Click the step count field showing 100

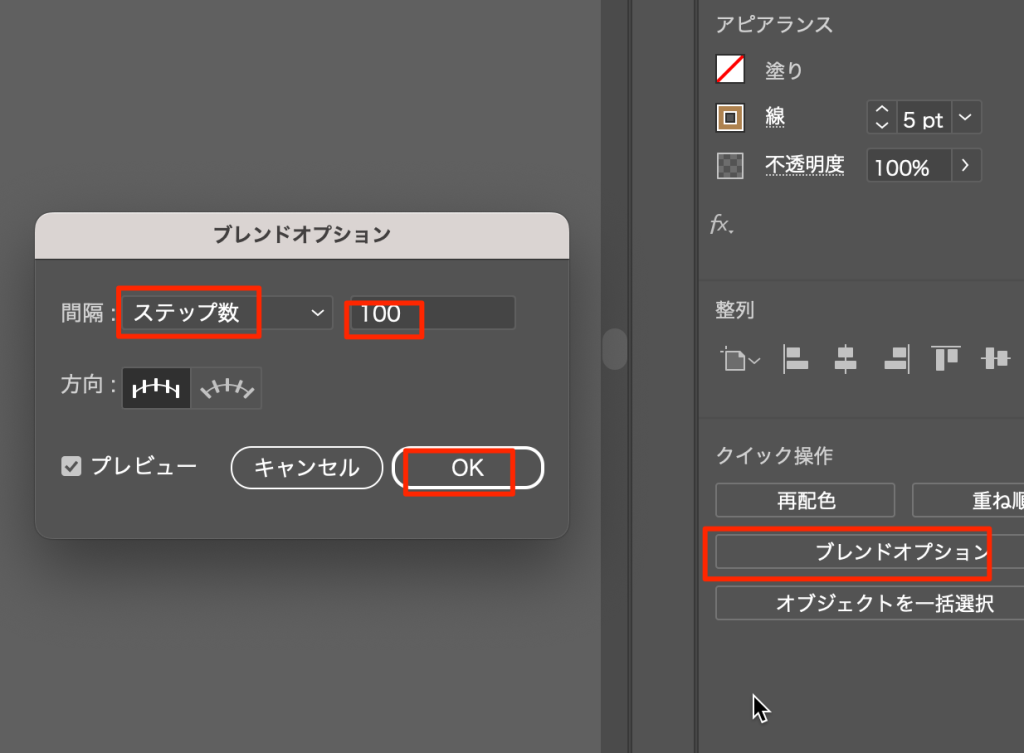pyautogui.click(x=431, y=313)
